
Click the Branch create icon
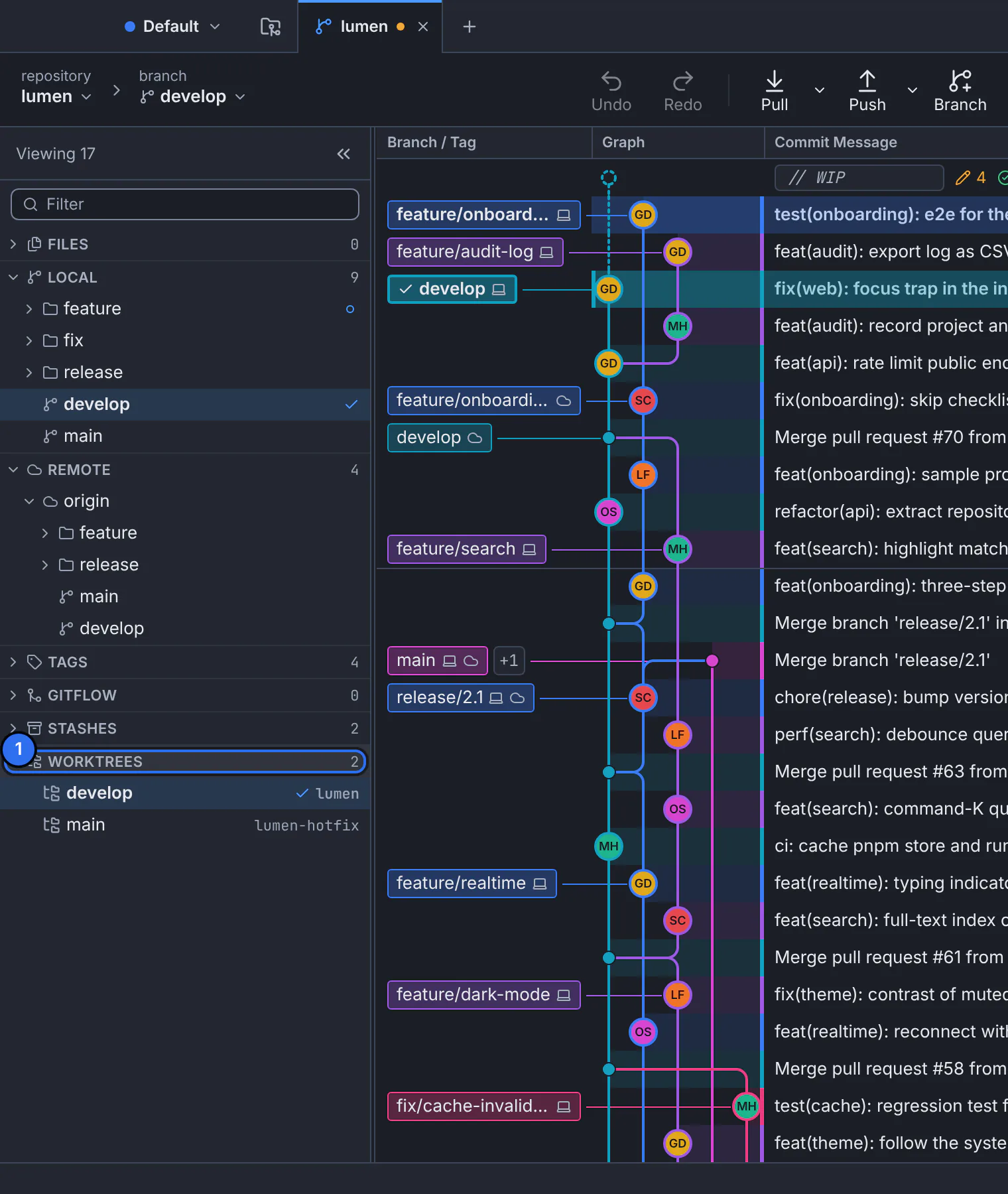click(x=960, y=81)
